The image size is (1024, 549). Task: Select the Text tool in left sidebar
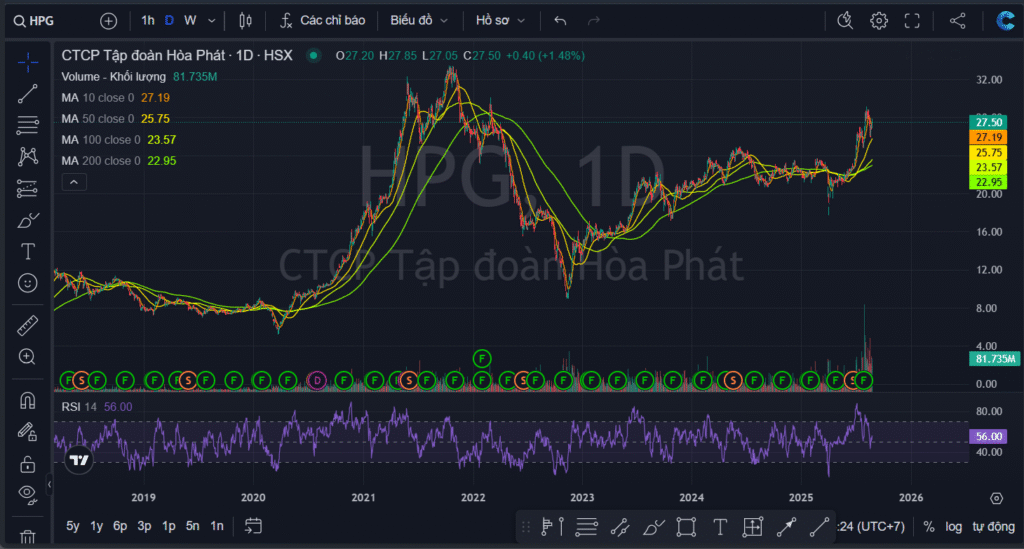pyautogui.click(x=28, y=251)
